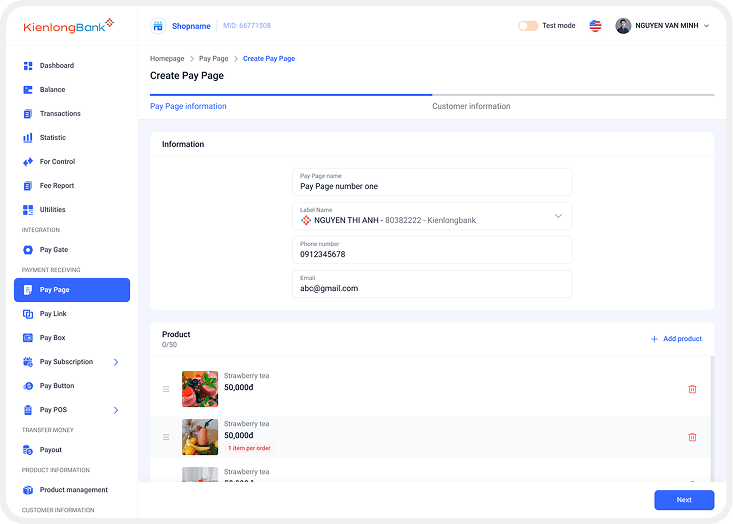Click the Pay Gate icon
This screenshot has height=524, width=733.
(x=28, y=250)
